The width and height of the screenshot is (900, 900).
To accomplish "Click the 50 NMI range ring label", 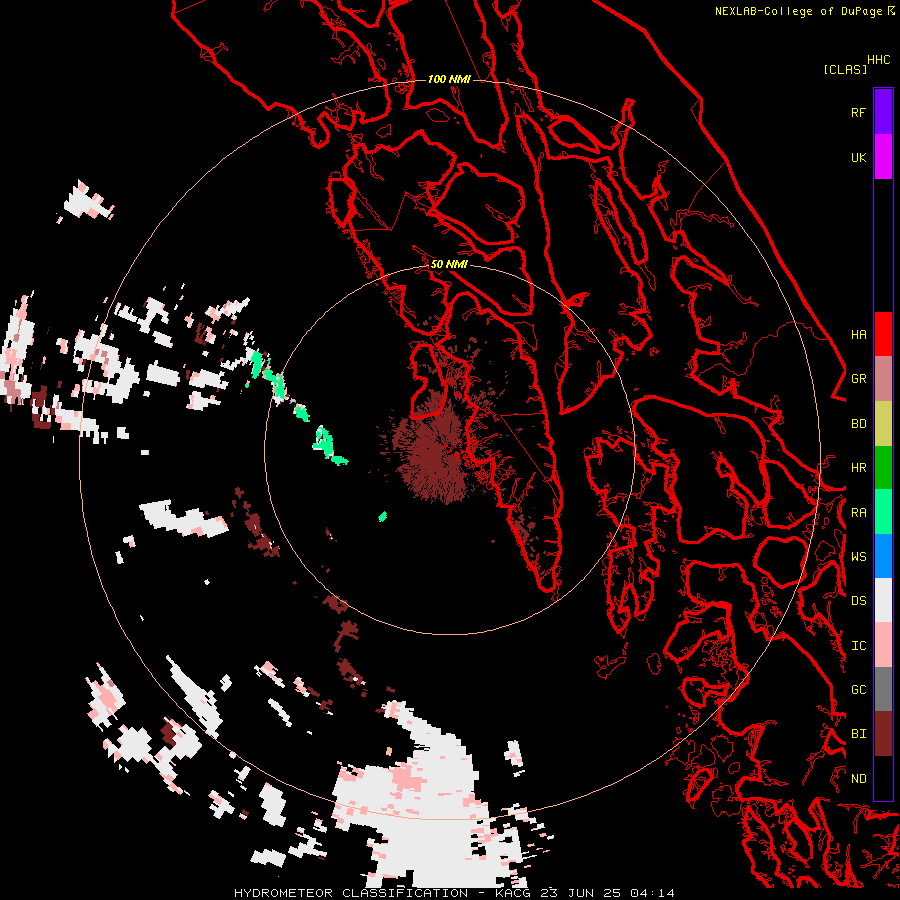I will [449, 264].
